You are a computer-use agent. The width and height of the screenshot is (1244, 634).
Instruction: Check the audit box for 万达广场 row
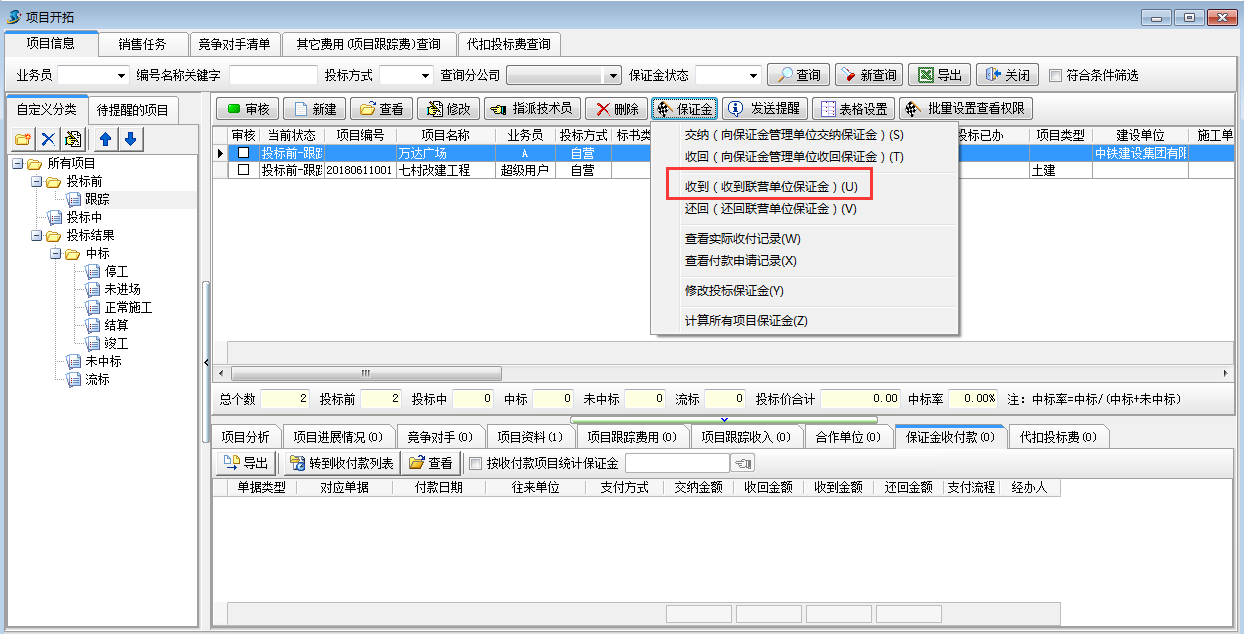(x=243, y=153)
